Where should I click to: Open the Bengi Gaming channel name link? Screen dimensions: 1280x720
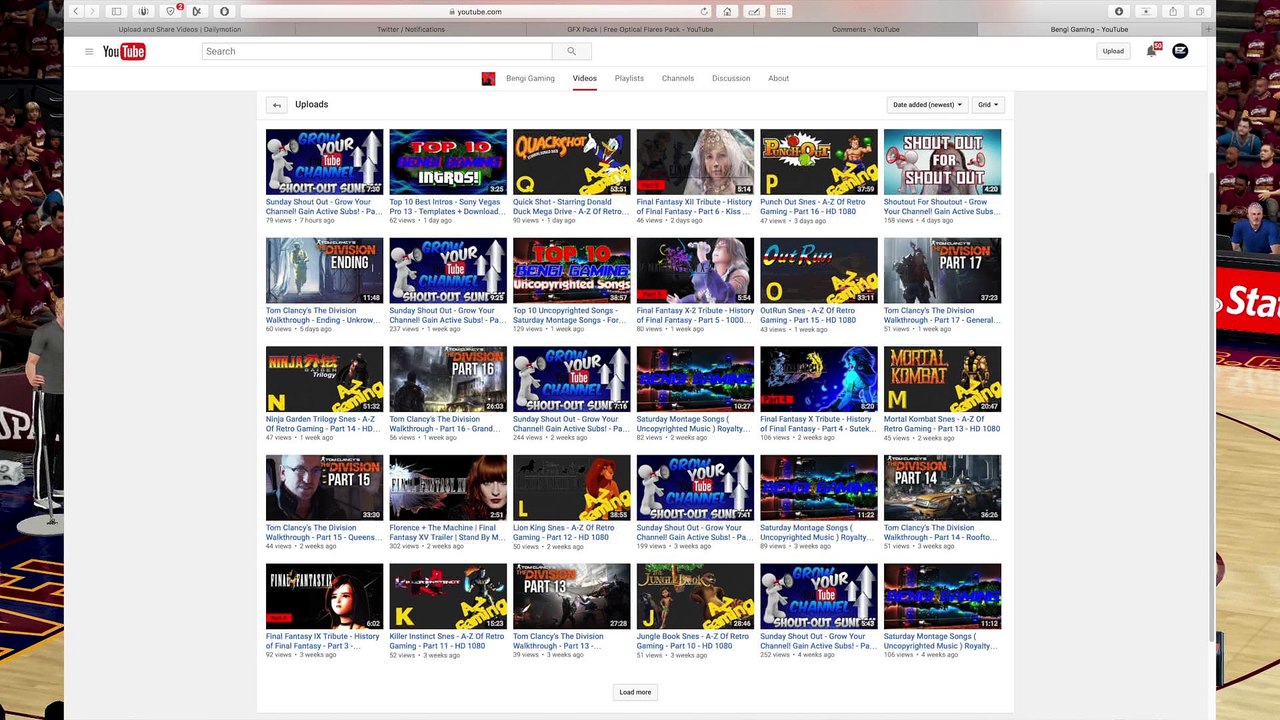[530, 78]
